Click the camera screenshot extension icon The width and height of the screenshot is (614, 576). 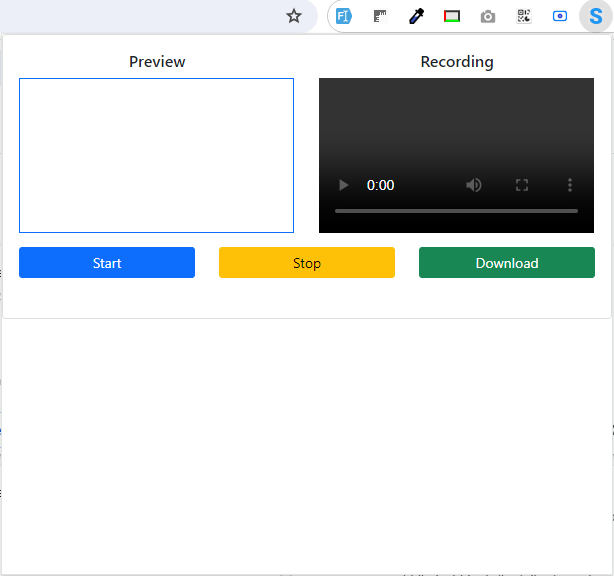tap(488, 16)
